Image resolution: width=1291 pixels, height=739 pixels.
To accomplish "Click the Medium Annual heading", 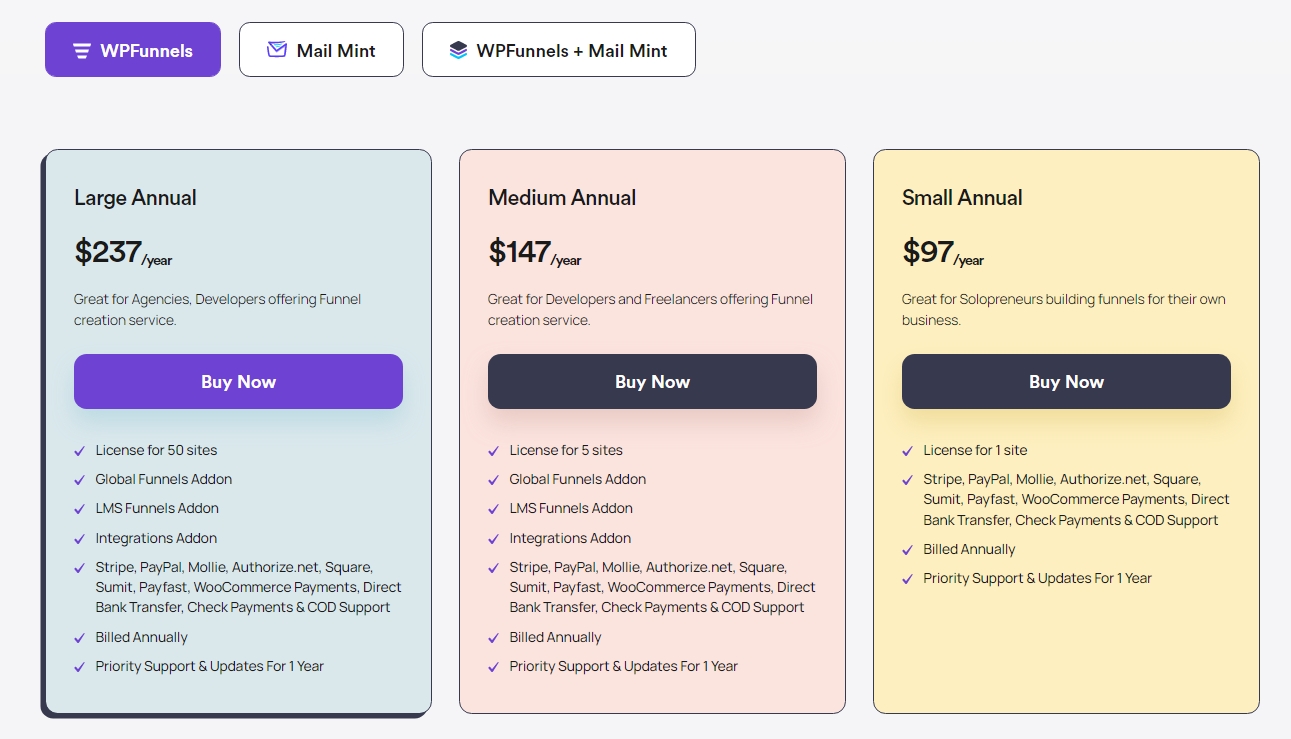I will pyautogui.click(x=562, y=198).
